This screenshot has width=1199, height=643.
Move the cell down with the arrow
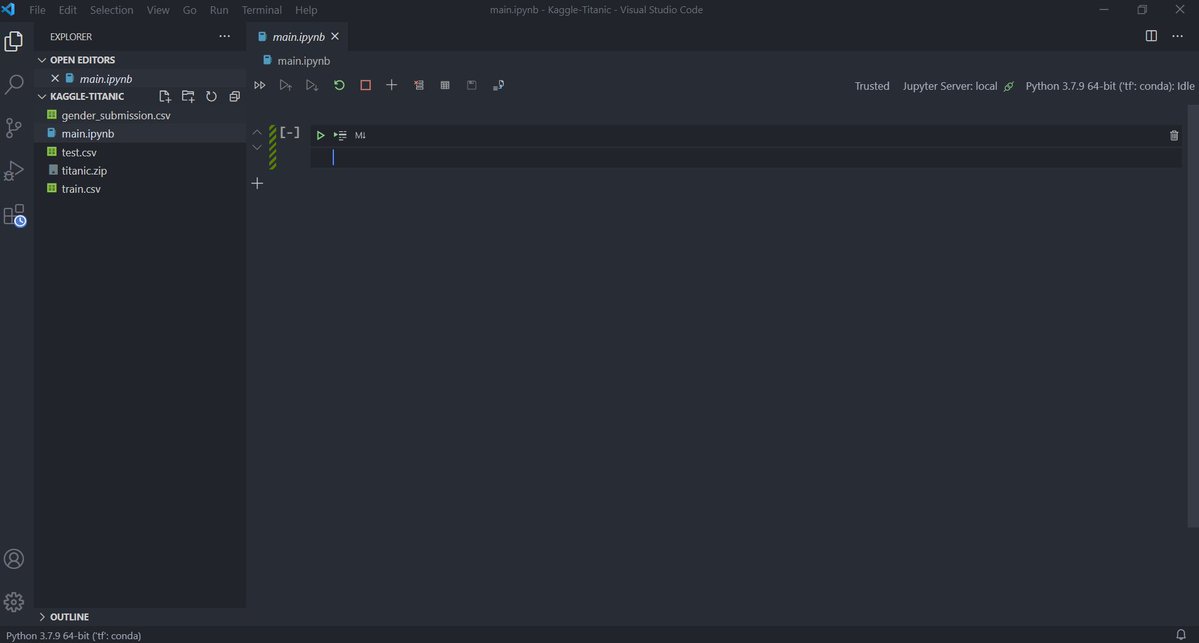(x=257, y=148)
